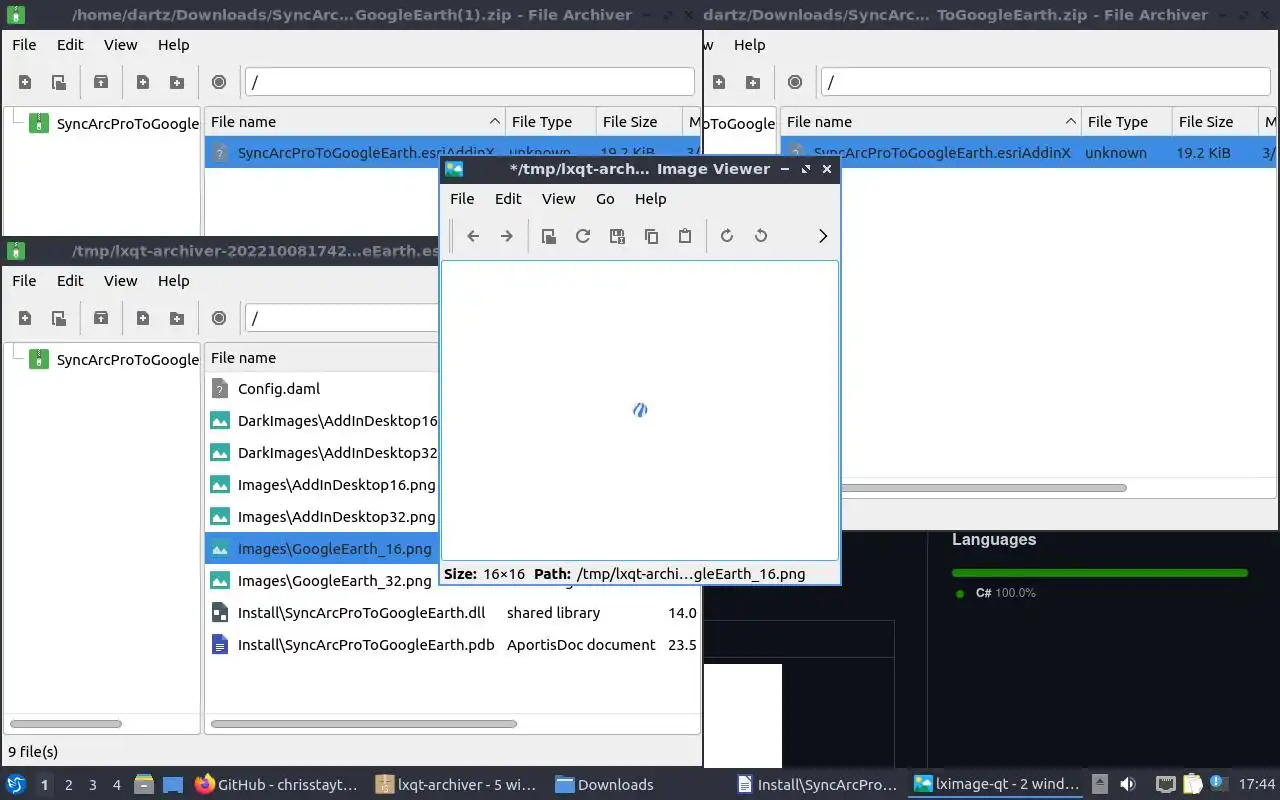This screenshot has width=1280, height=800.
Task: Switch to virtual desktop 2
Action: pyautogui.click(x=68, y=785)
